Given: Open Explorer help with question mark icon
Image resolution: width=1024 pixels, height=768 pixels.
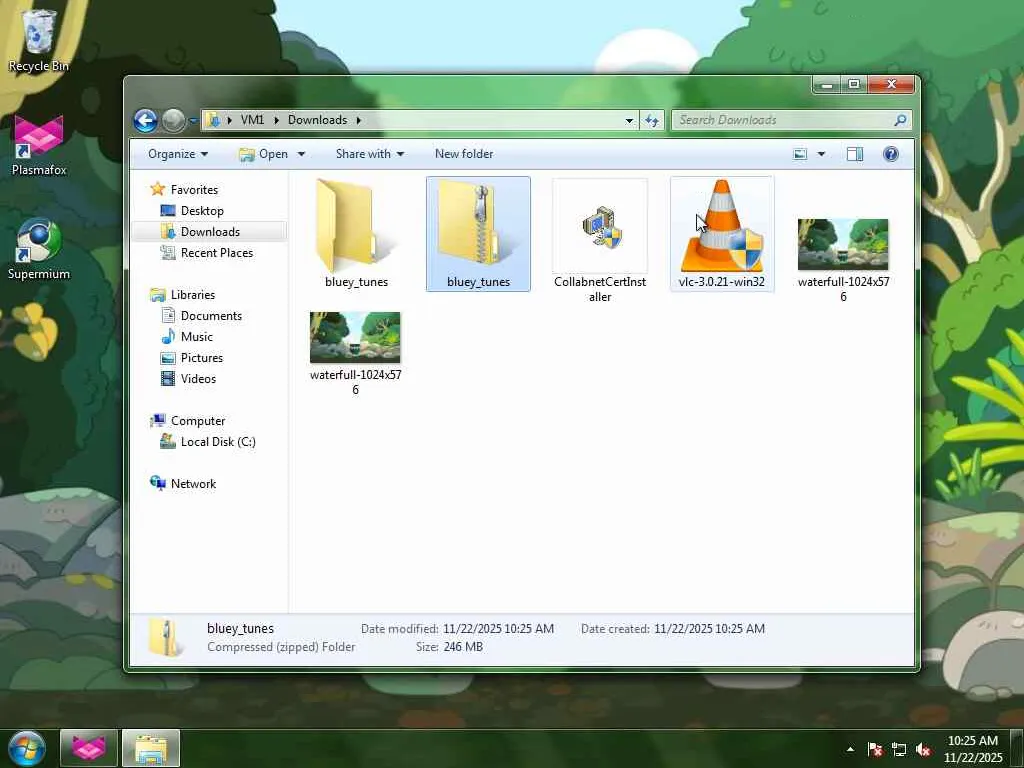Looking at the screenshot, I should 891,154.
